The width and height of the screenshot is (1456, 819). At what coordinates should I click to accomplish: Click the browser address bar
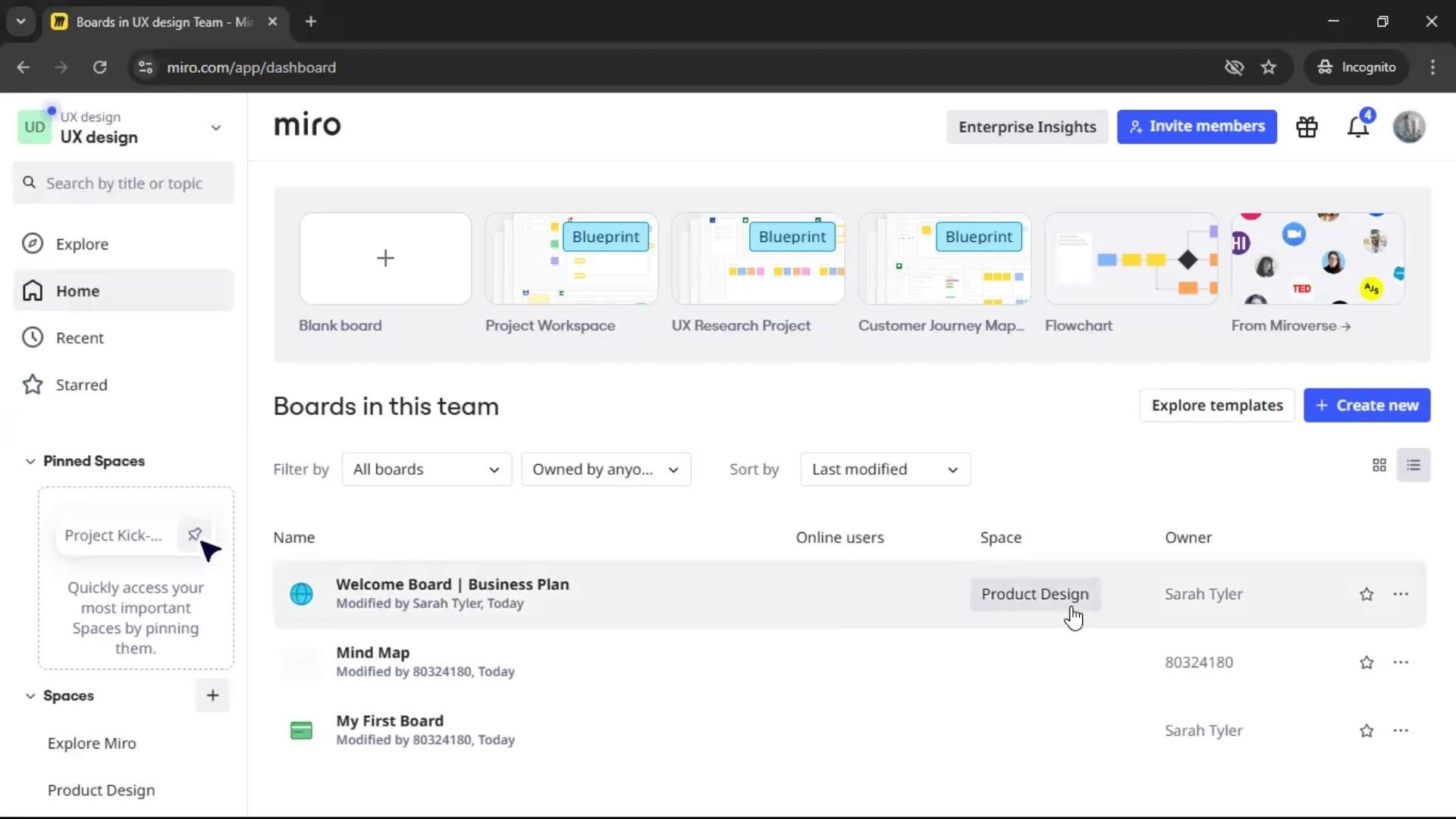coord(682,67)
